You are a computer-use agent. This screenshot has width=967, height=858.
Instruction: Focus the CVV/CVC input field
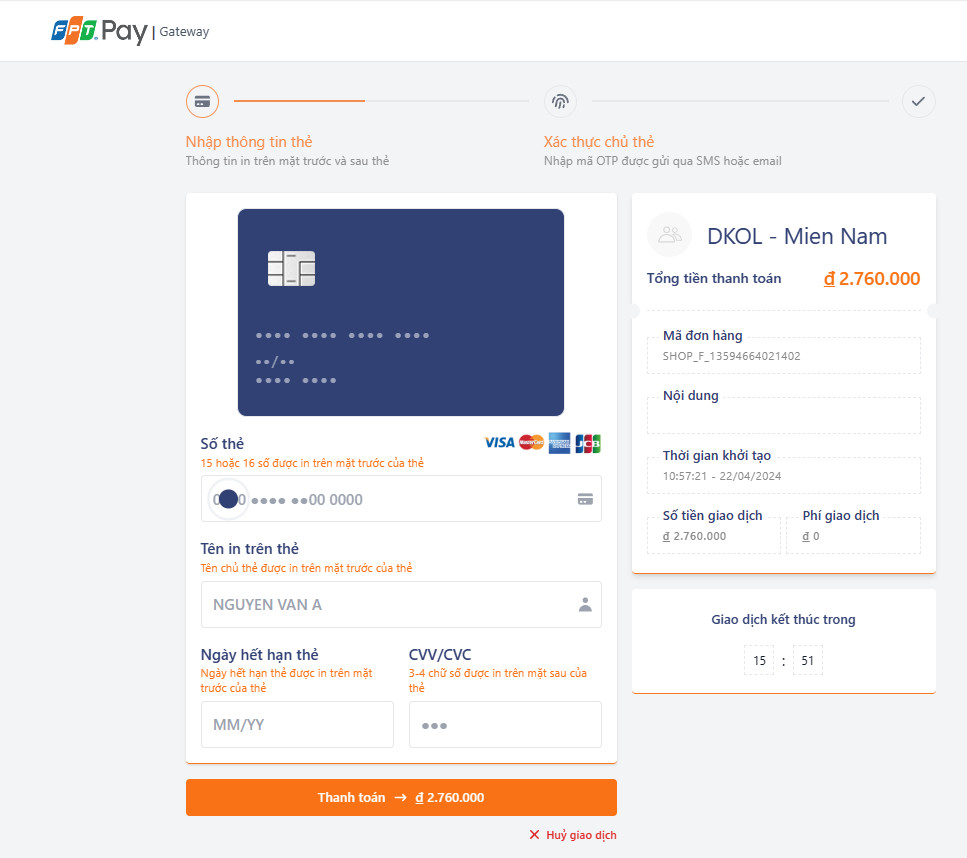[x=505, y=725]
